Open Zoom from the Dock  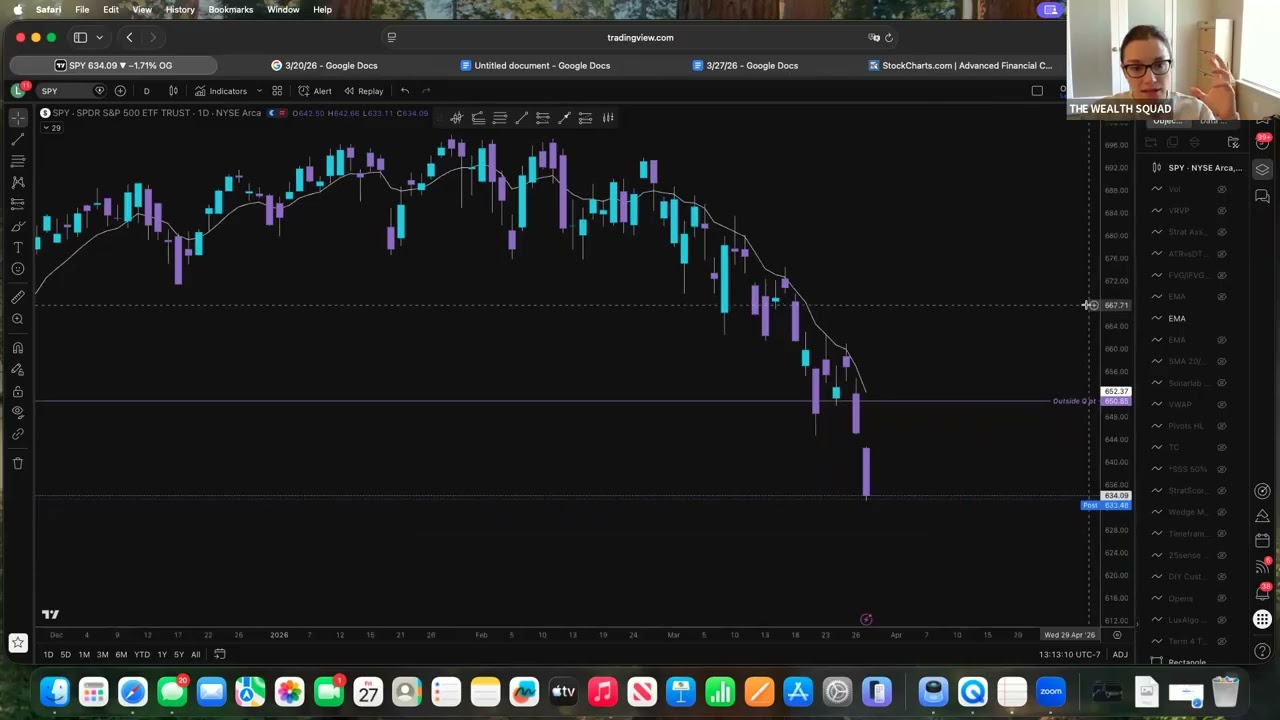[1050, 691]
